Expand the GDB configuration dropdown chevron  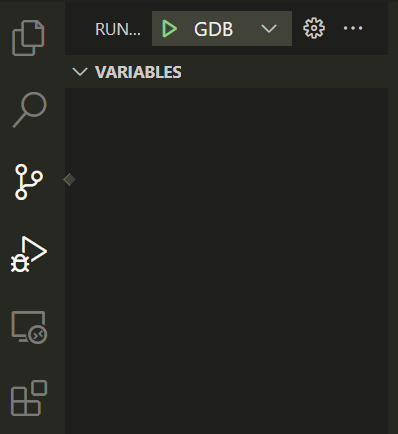(x=269, y=29)
